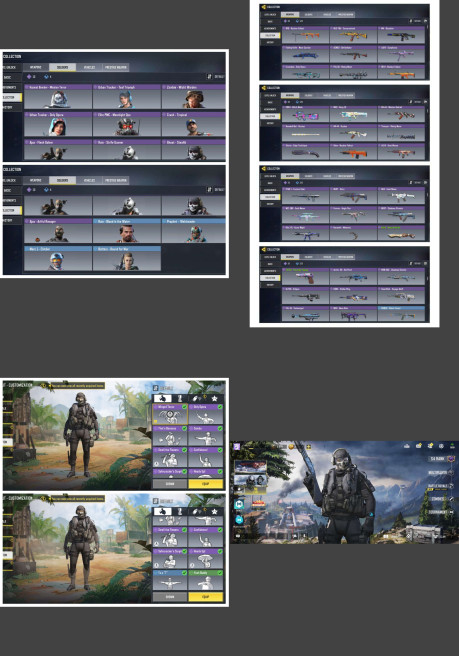The width and height of the screenshot is (459, 656).
Task: Open spray can tab in upper customization panel
Action: tap(196, 398)
